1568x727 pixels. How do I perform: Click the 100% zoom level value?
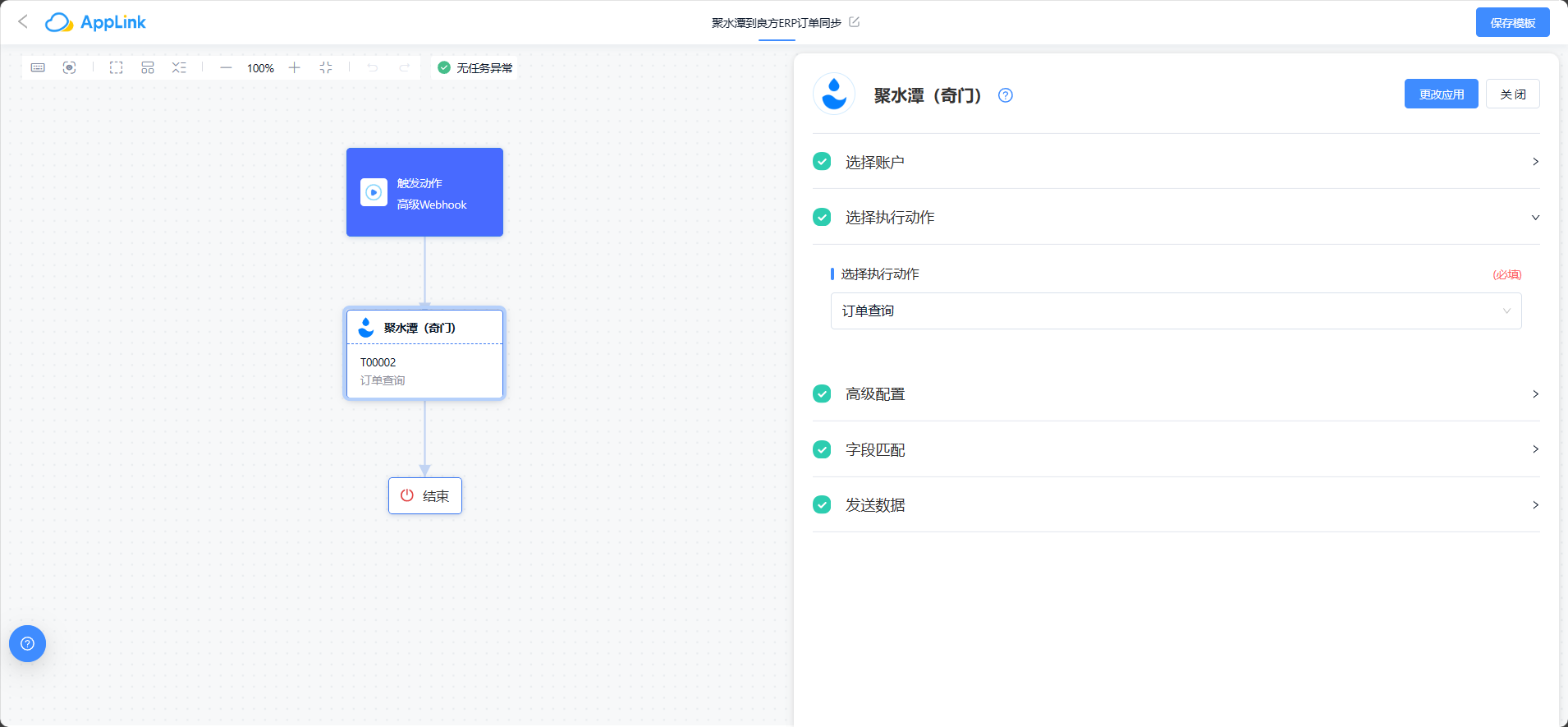pyautogui.click(x=260, y=68)
